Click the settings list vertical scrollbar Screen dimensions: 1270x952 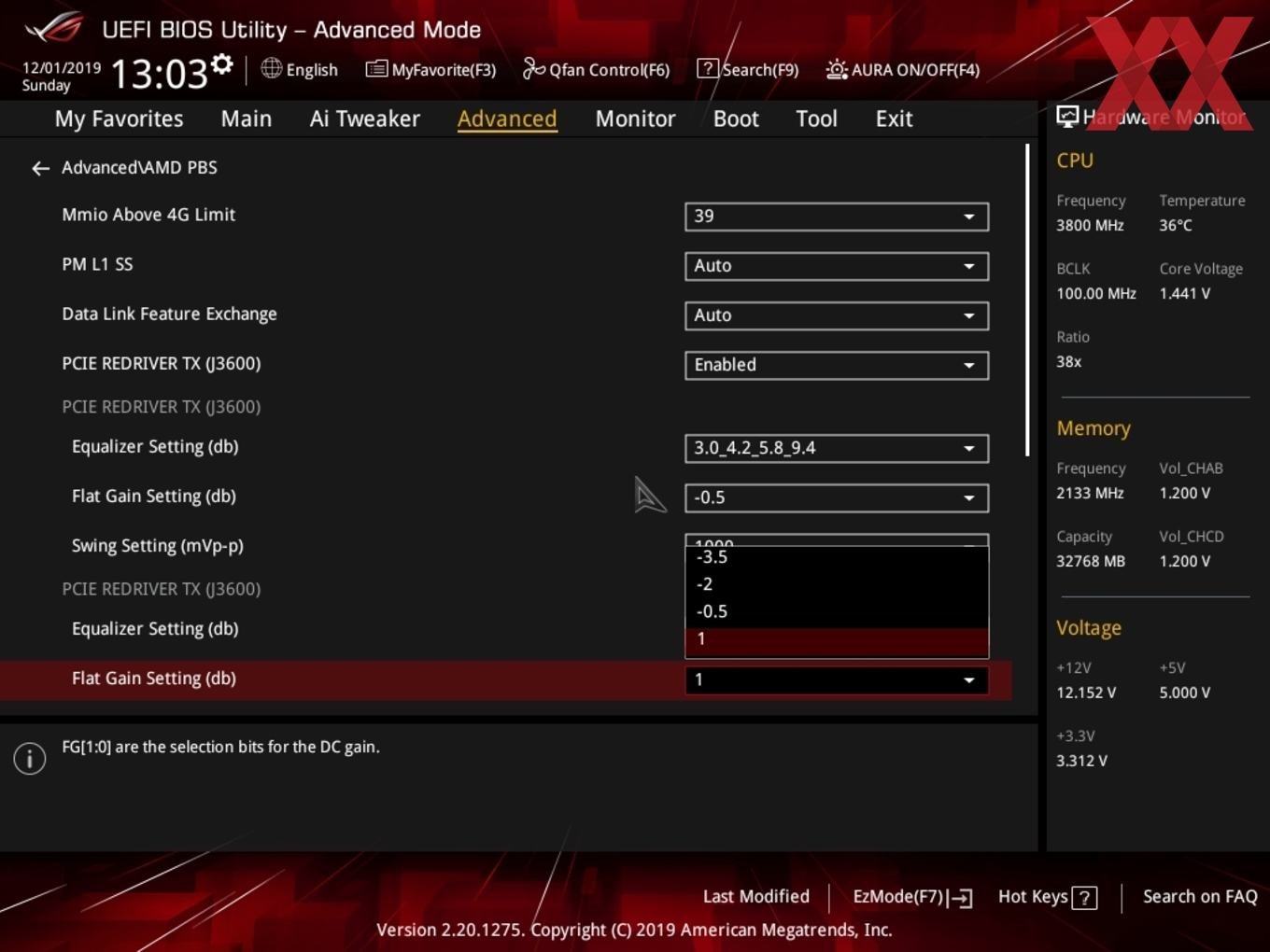(1028, 300)
